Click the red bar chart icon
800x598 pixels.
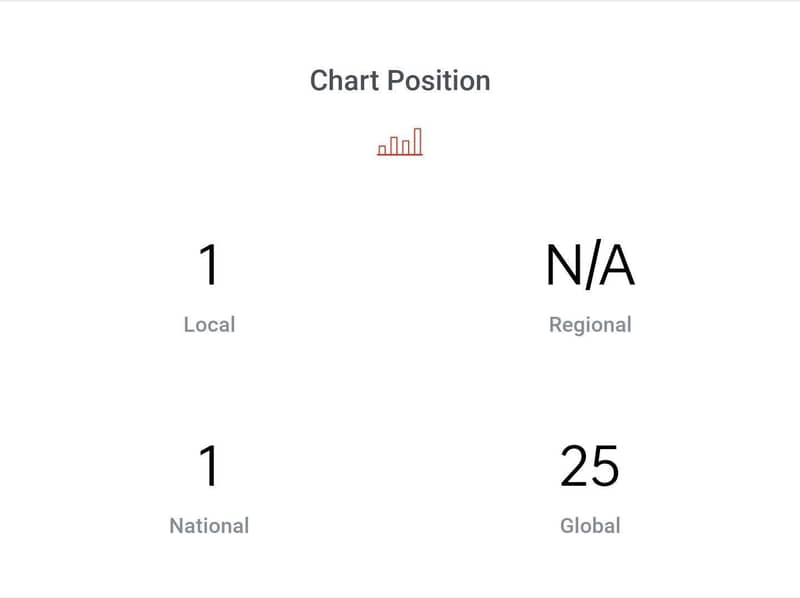(400, 142)
